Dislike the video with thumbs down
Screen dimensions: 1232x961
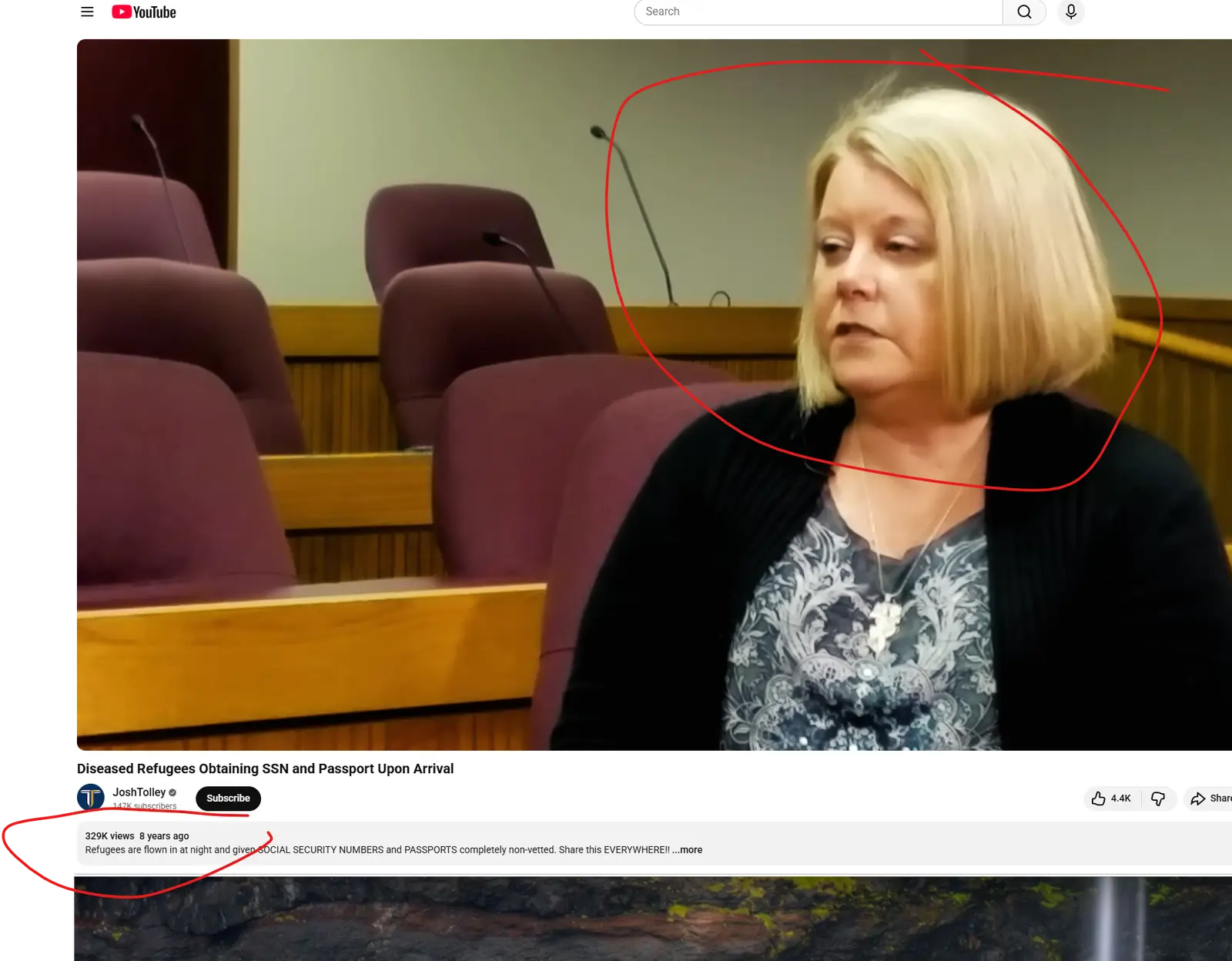1157,799
